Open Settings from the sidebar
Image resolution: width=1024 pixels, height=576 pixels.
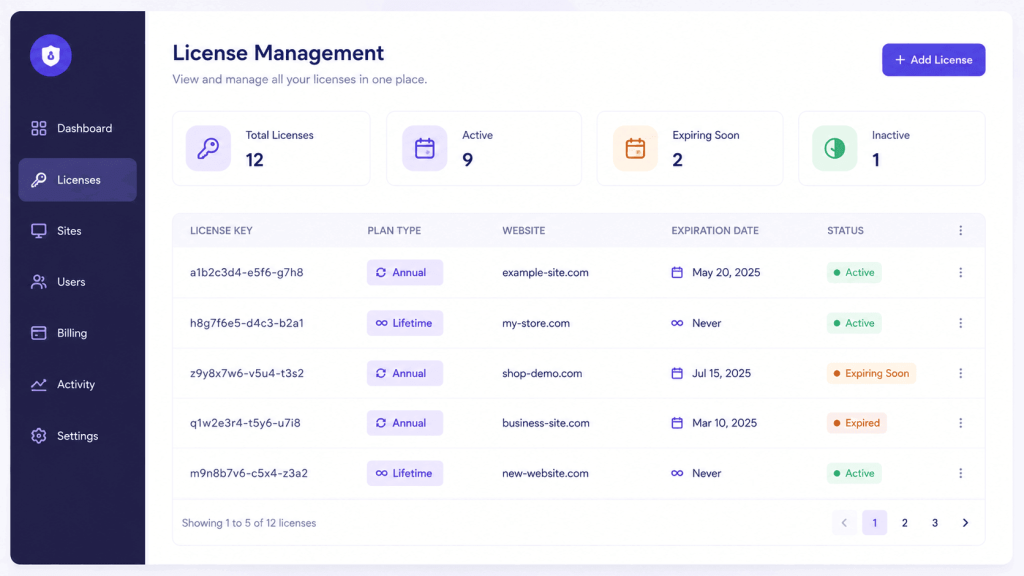[77, 436]
